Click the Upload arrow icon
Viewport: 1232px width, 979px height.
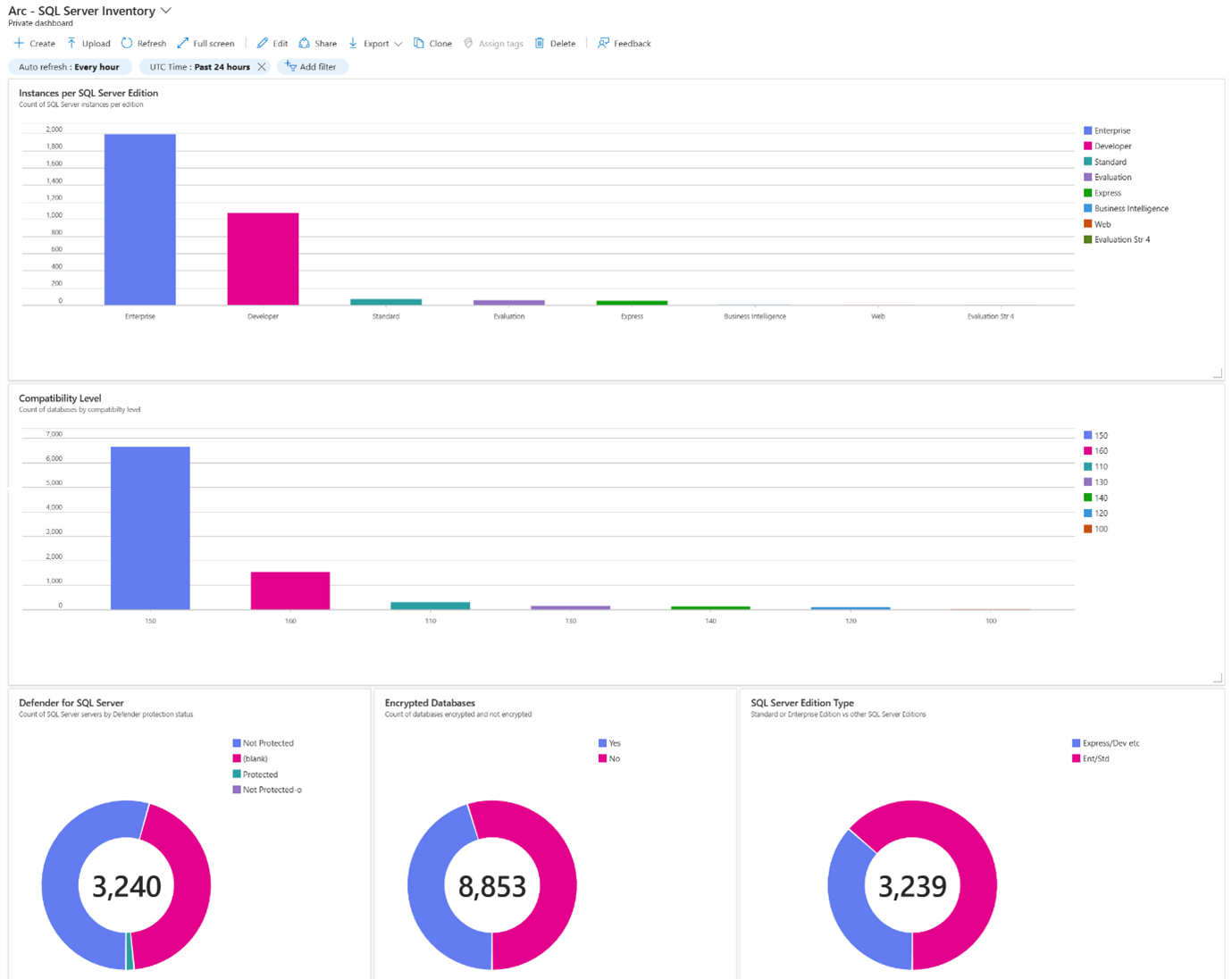click(71, 43)
